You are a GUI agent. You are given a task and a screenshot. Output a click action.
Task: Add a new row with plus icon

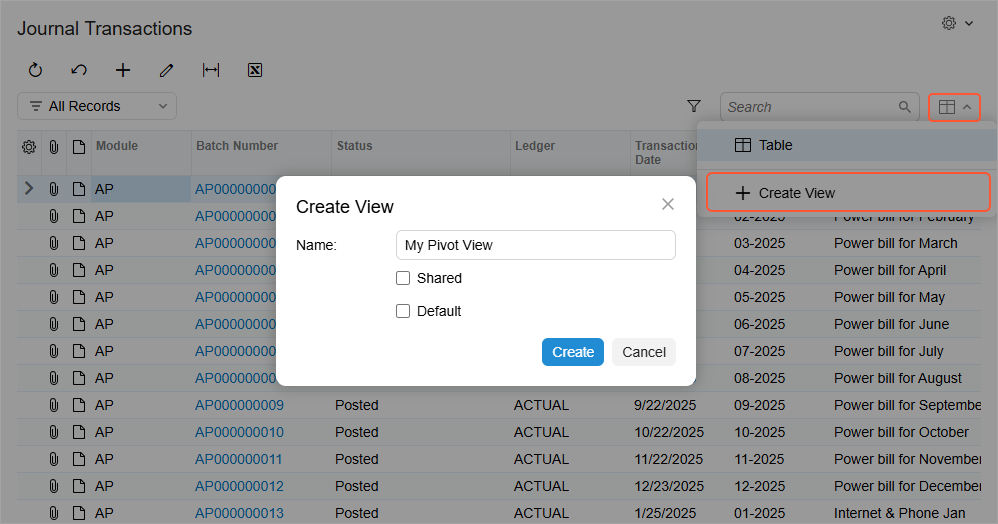123,70
